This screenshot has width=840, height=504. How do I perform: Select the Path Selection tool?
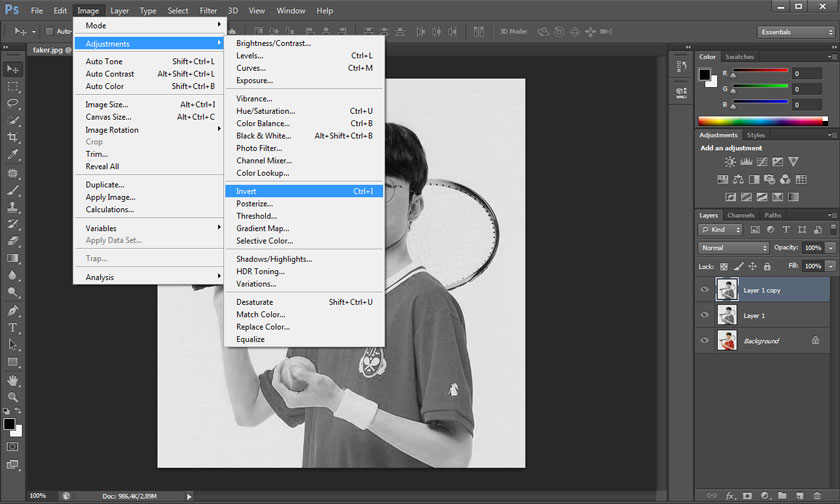tap(12, 345)
